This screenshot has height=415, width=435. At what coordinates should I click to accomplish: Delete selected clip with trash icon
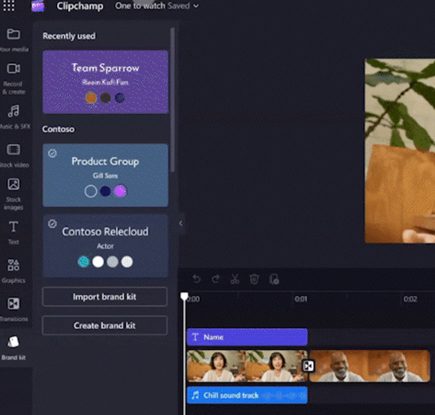[254, 279]
